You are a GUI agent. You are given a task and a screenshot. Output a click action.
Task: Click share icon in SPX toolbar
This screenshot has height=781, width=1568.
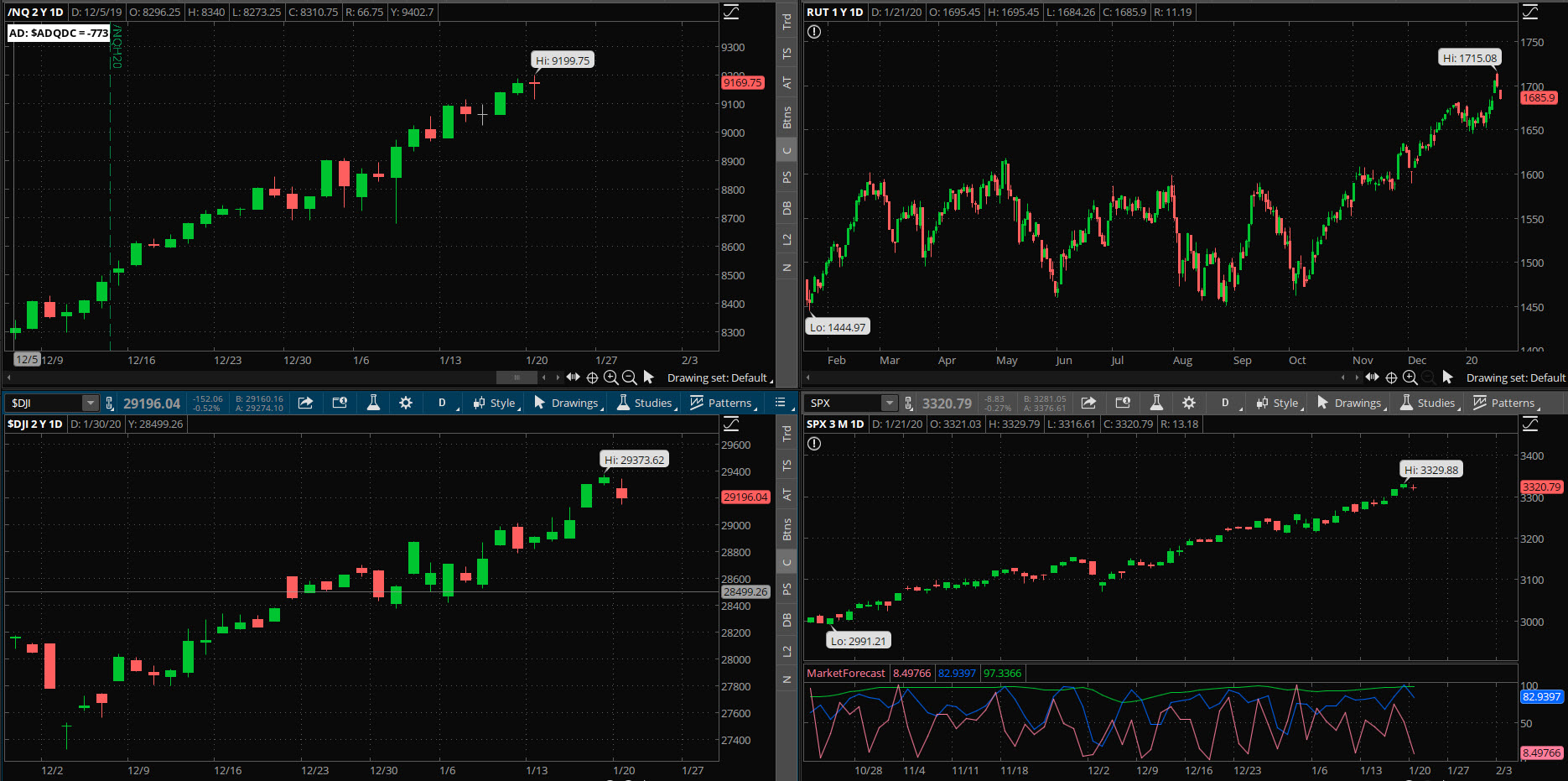click(x=1088, y=403)
